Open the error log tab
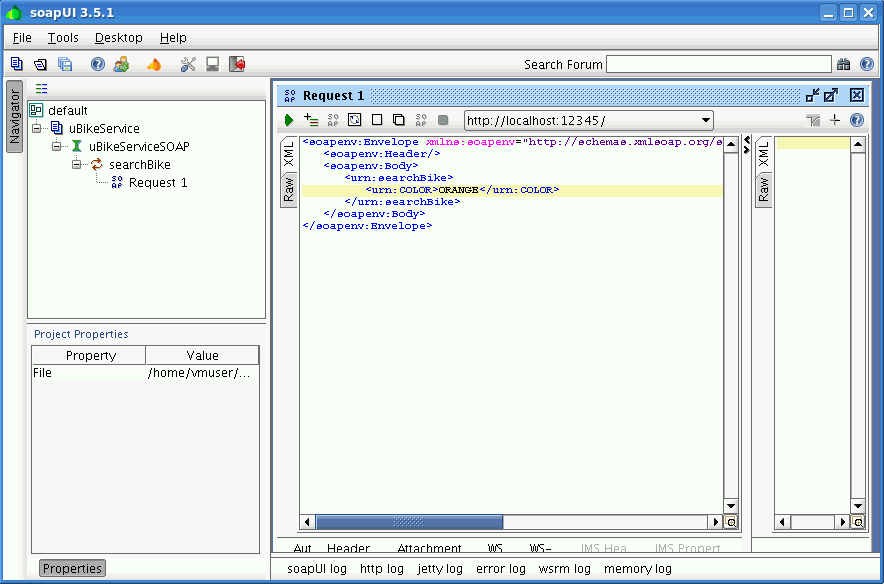Image resolution: width=884 pixels, height=584 pixels. [x=501, y=569]
